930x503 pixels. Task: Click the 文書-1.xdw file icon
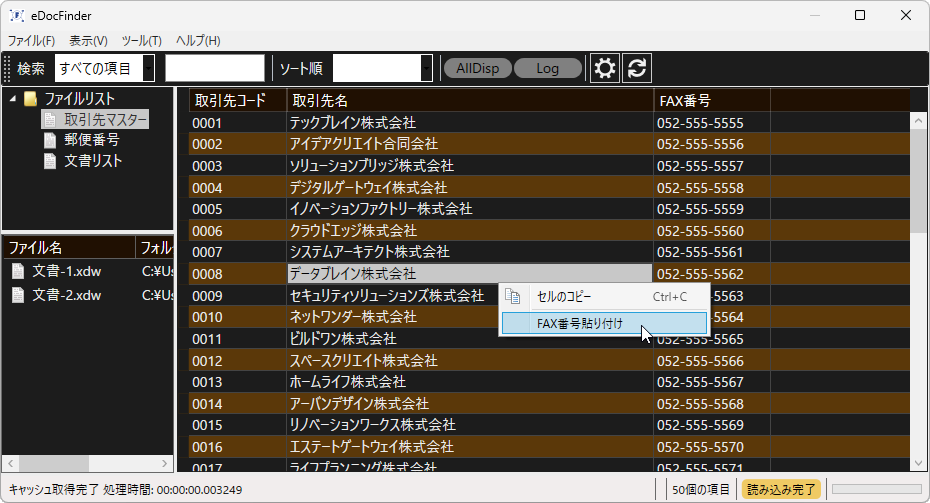(17, 271)
